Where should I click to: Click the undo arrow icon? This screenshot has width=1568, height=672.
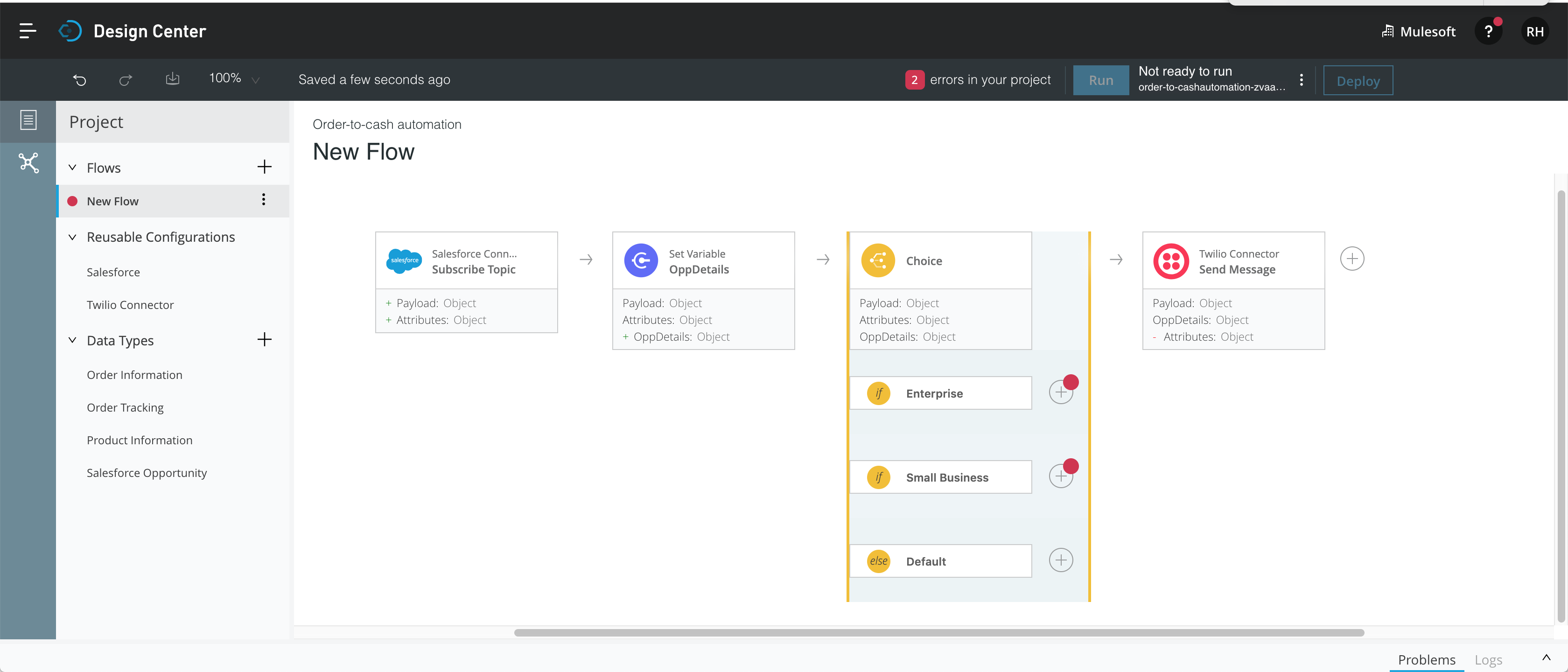80,80
